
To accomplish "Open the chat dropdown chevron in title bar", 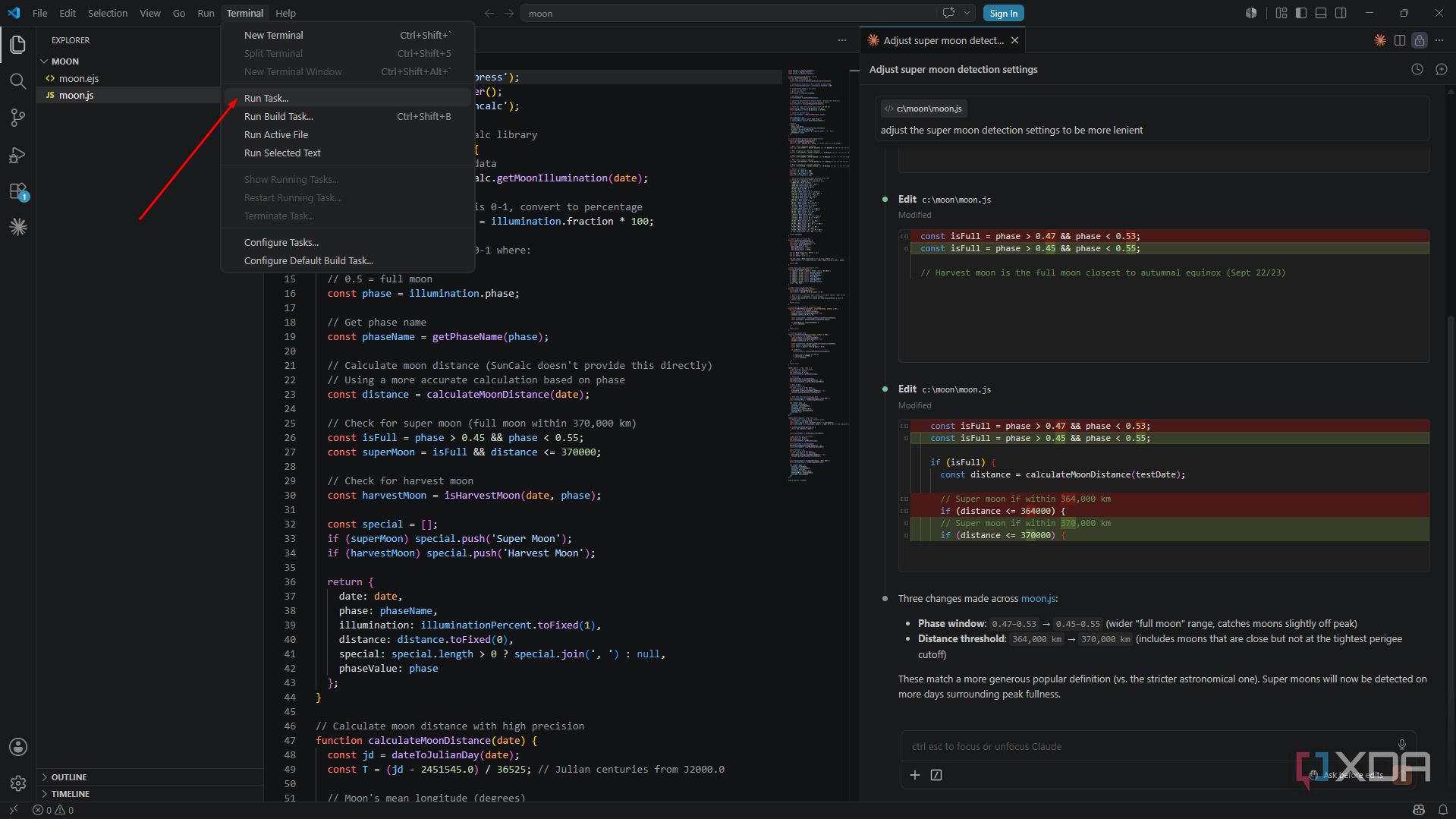I will pos(967,13).
